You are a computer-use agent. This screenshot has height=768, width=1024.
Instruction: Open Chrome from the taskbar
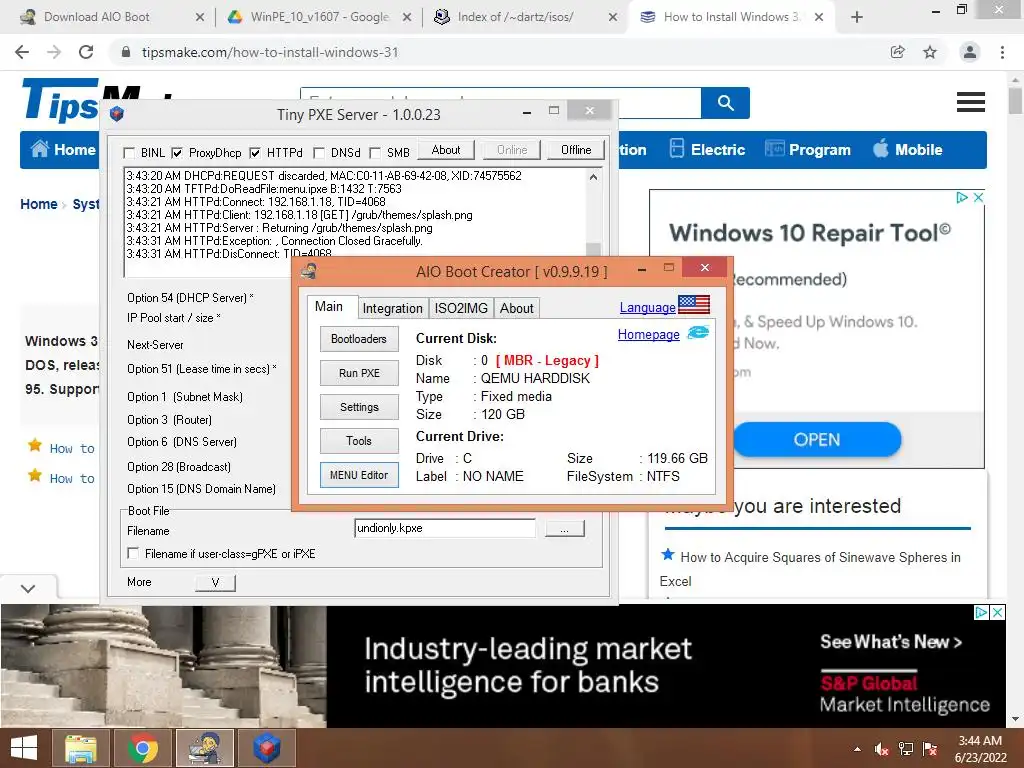pyautogui.click(x=142, y=748)
